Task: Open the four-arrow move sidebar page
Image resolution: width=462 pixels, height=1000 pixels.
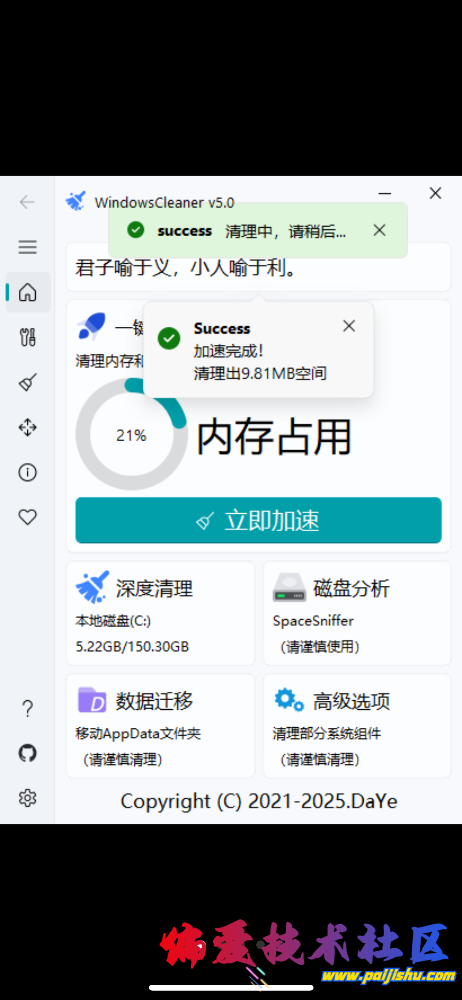Action: pos(27,427)
